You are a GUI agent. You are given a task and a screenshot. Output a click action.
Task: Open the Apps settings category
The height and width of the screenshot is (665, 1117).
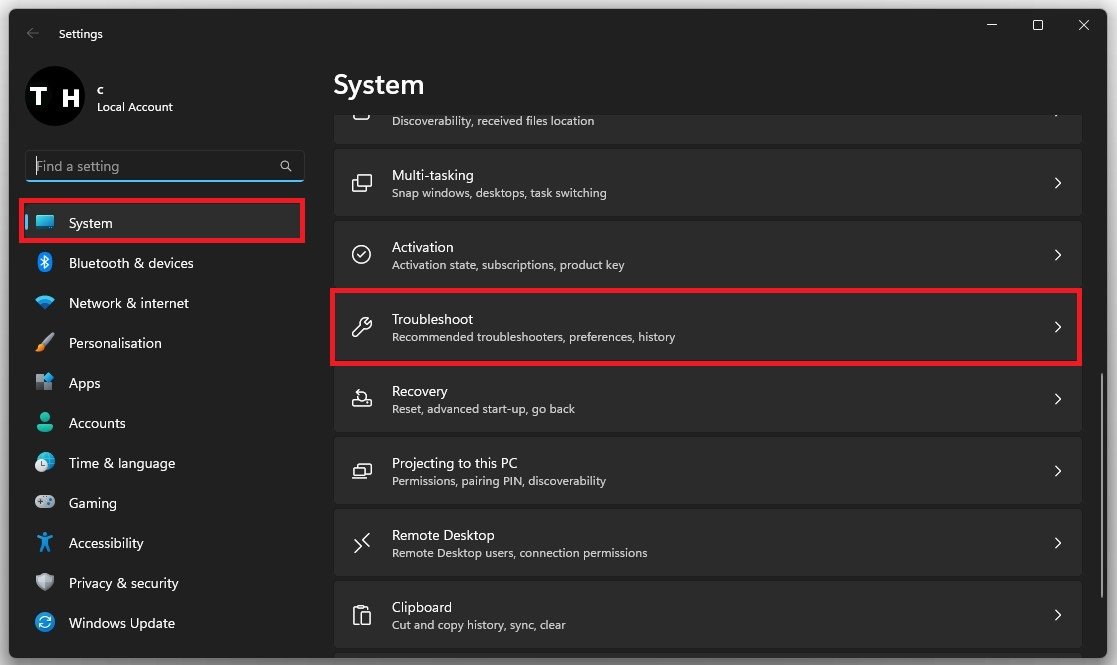point(85,383)
